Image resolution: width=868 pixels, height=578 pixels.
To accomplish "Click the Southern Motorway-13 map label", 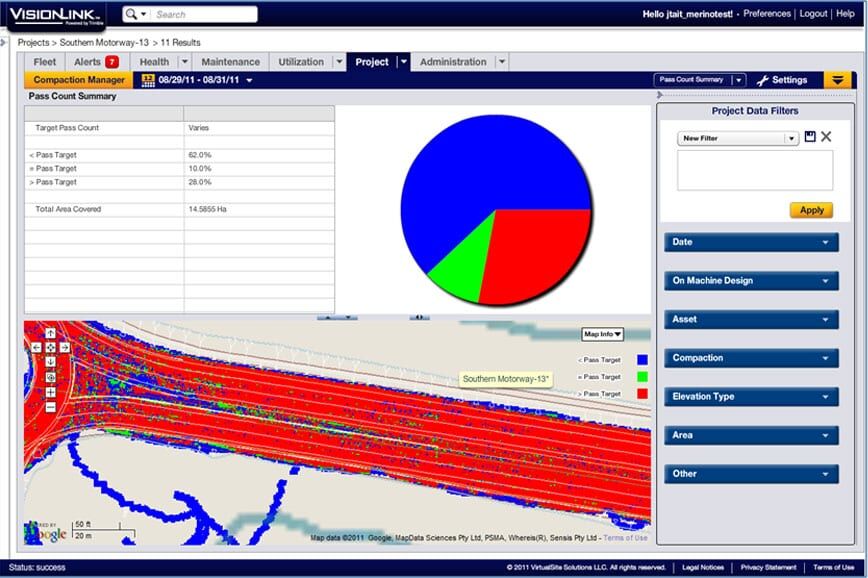I will pos(505,379).
